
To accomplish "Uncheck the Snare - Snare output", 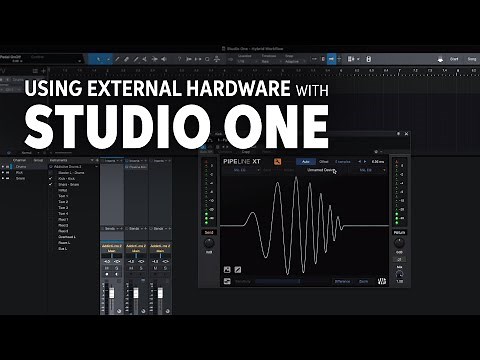I will 51,184.
